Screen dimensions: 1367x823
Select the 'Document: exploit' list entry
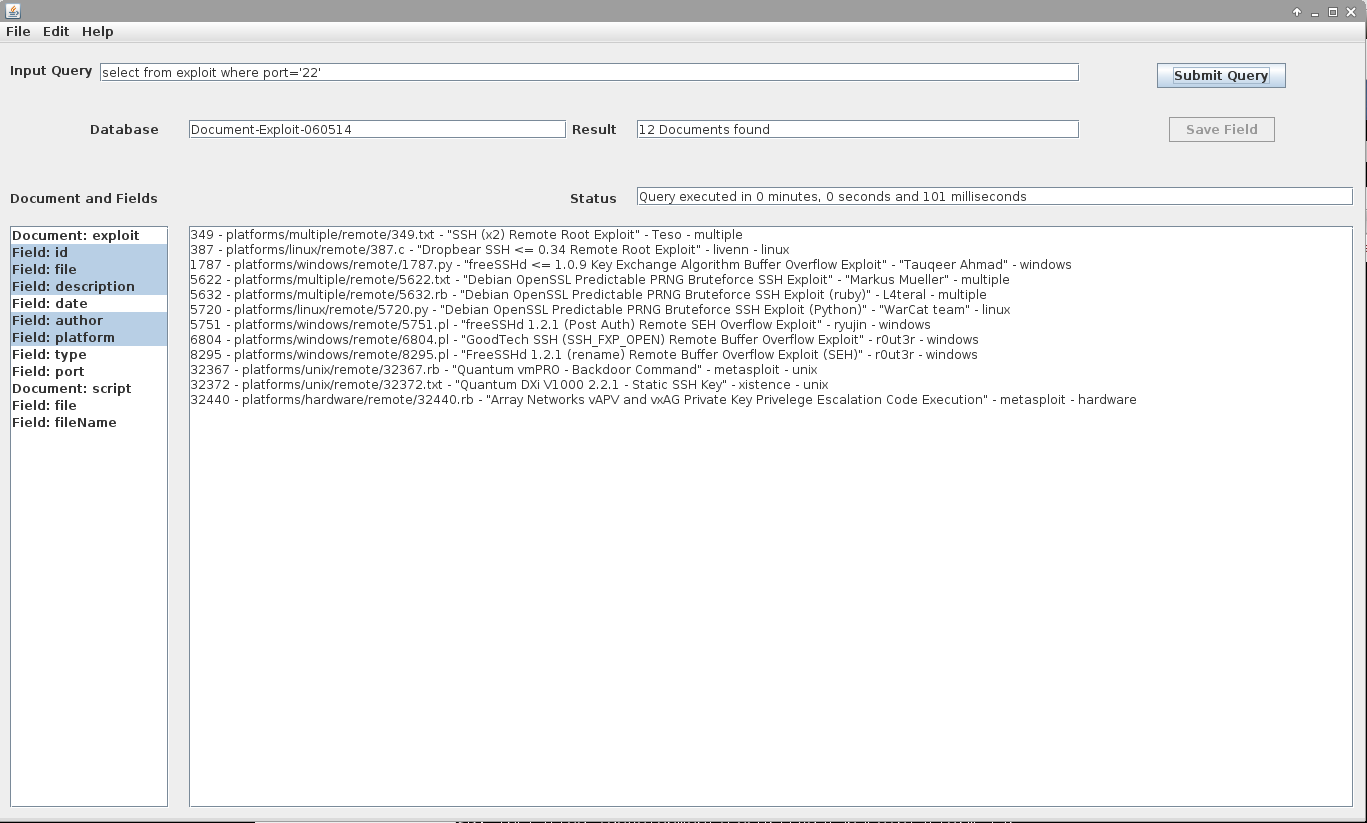pyautogui.click(x=89, y=235)
